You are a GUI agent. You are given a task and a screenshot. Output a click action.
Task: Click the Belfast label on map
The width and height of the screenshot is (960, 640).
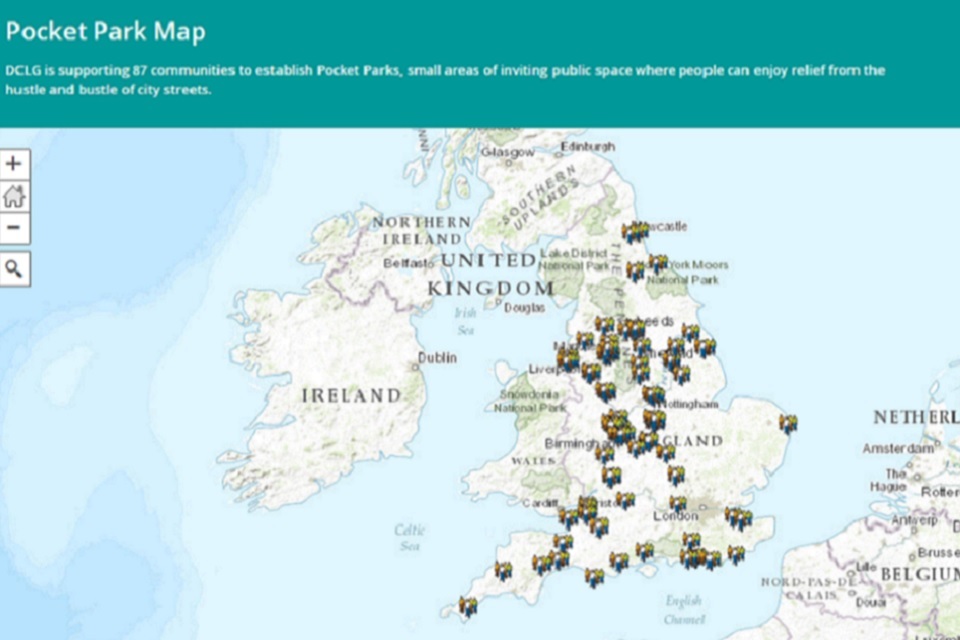tap(408, 263)
